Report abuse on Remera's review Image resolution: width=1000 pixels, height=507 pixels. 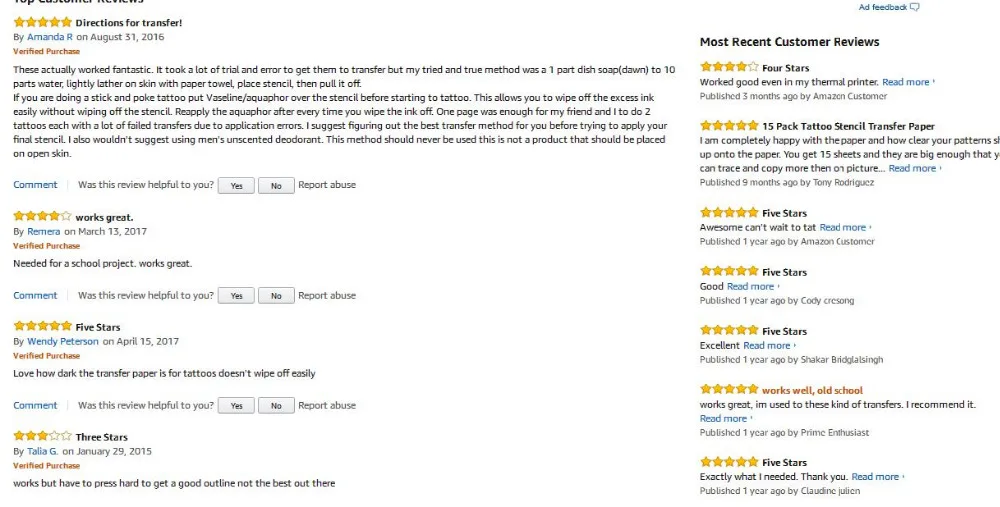pyautogui.click(x=327, y=295)
